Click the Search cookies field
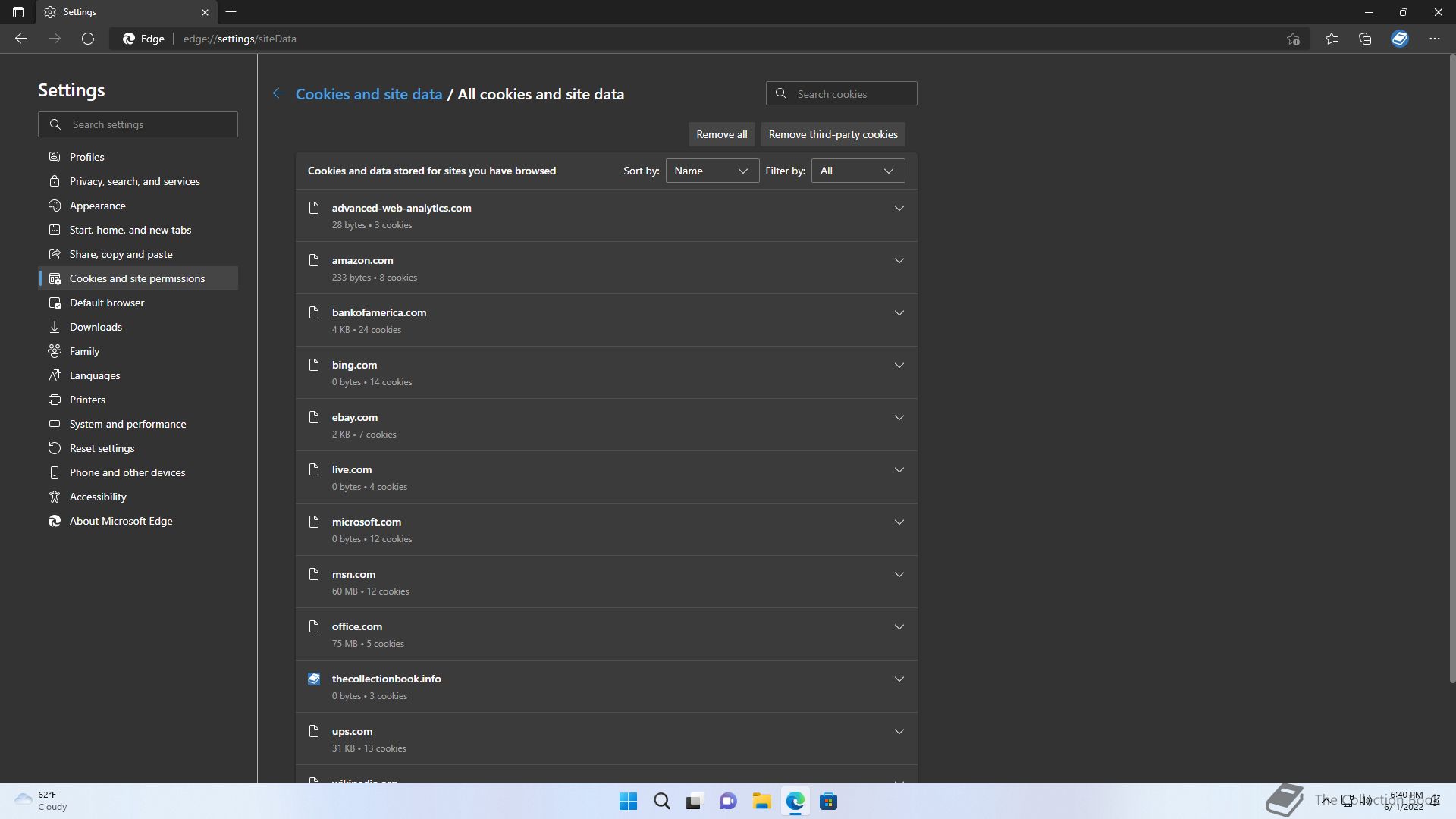The height and width of the screenshot is (819, 1456). click(841, 94)
